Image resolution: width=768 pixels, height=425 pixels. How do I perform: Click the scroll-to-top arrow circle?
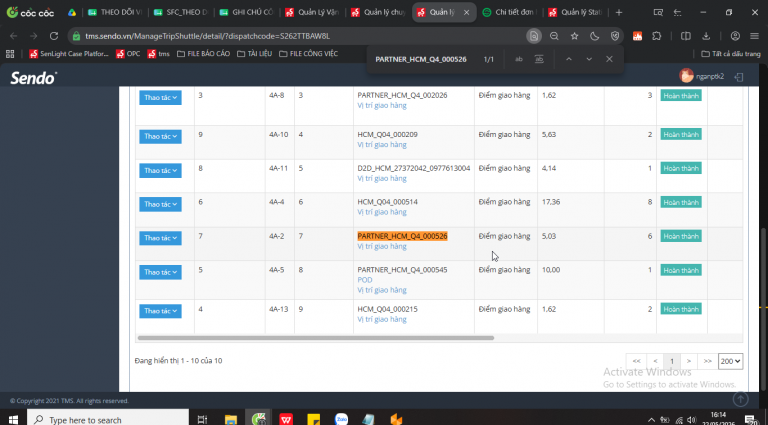pyautogui.click(x=741, y=399)
